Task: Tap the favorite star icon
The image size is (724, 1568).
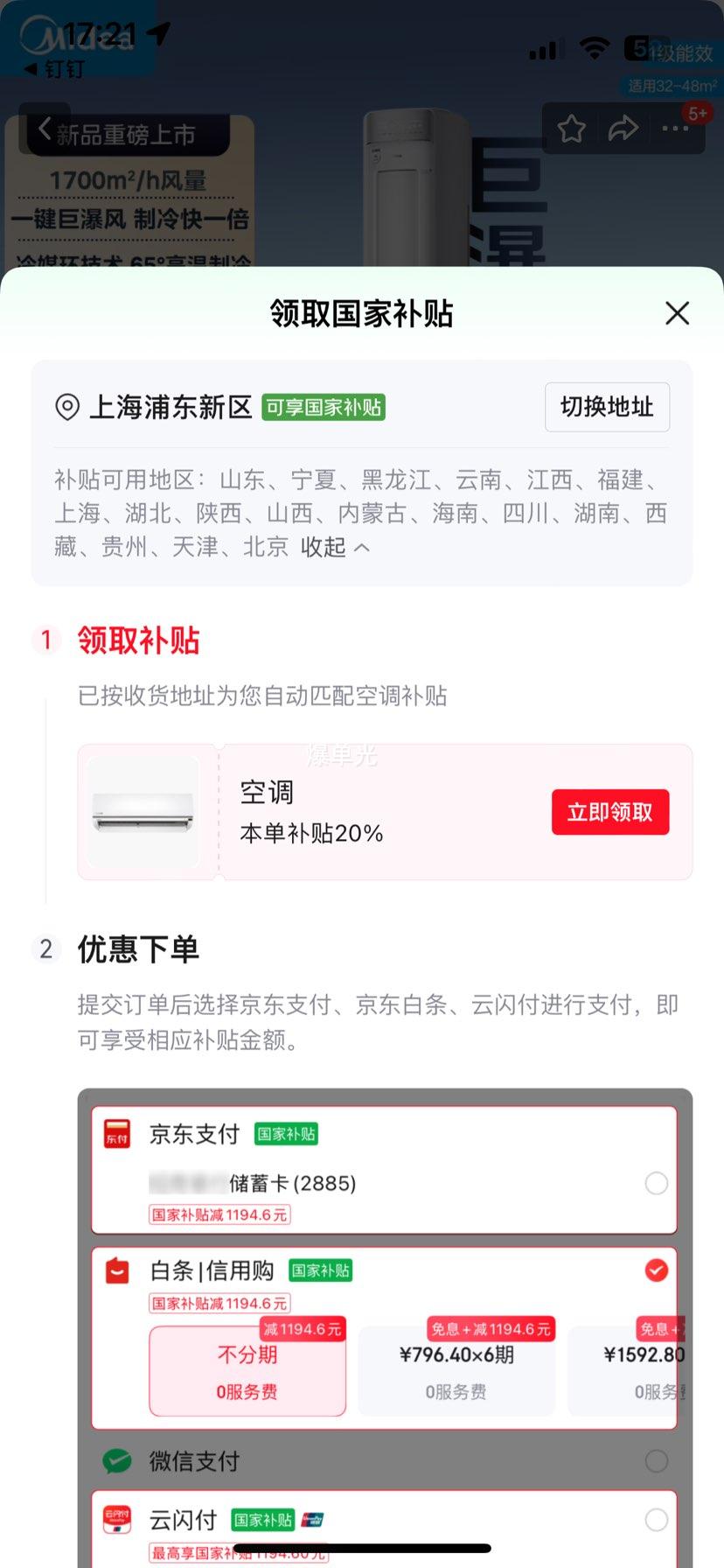Action: point(571,129)
